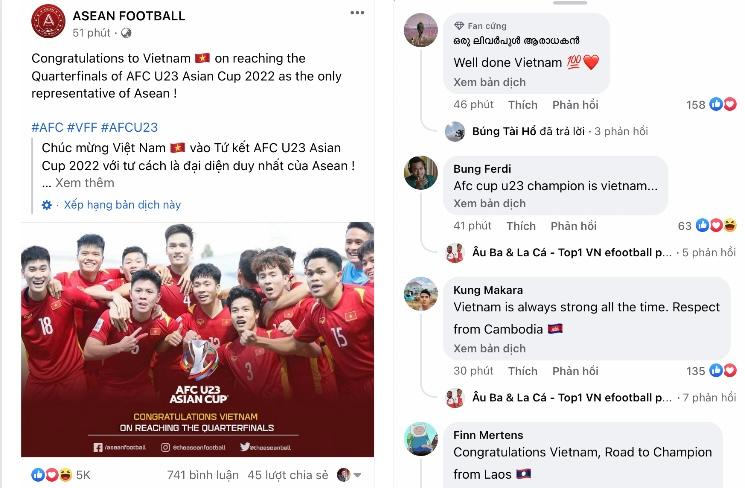Screen dimensions: 745x488
Task: Click Kung Makara's profile picture
Action: (420, 294)
